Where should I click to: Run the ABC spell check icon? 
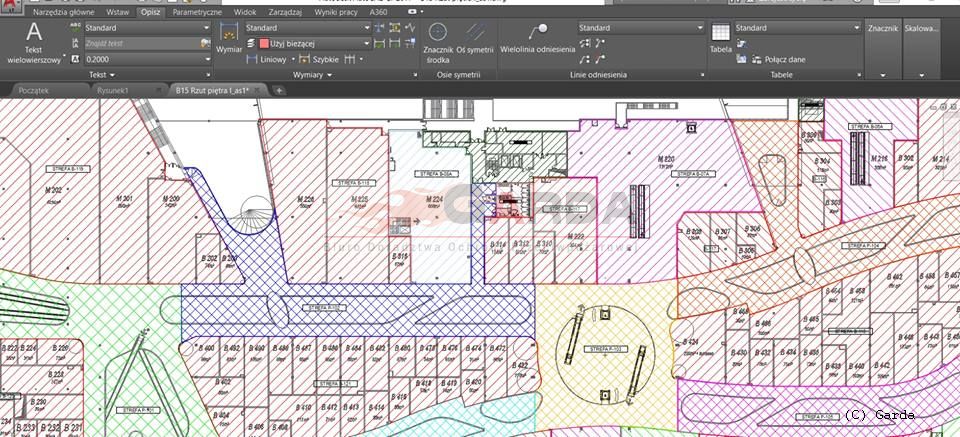[x=75, y=28]
